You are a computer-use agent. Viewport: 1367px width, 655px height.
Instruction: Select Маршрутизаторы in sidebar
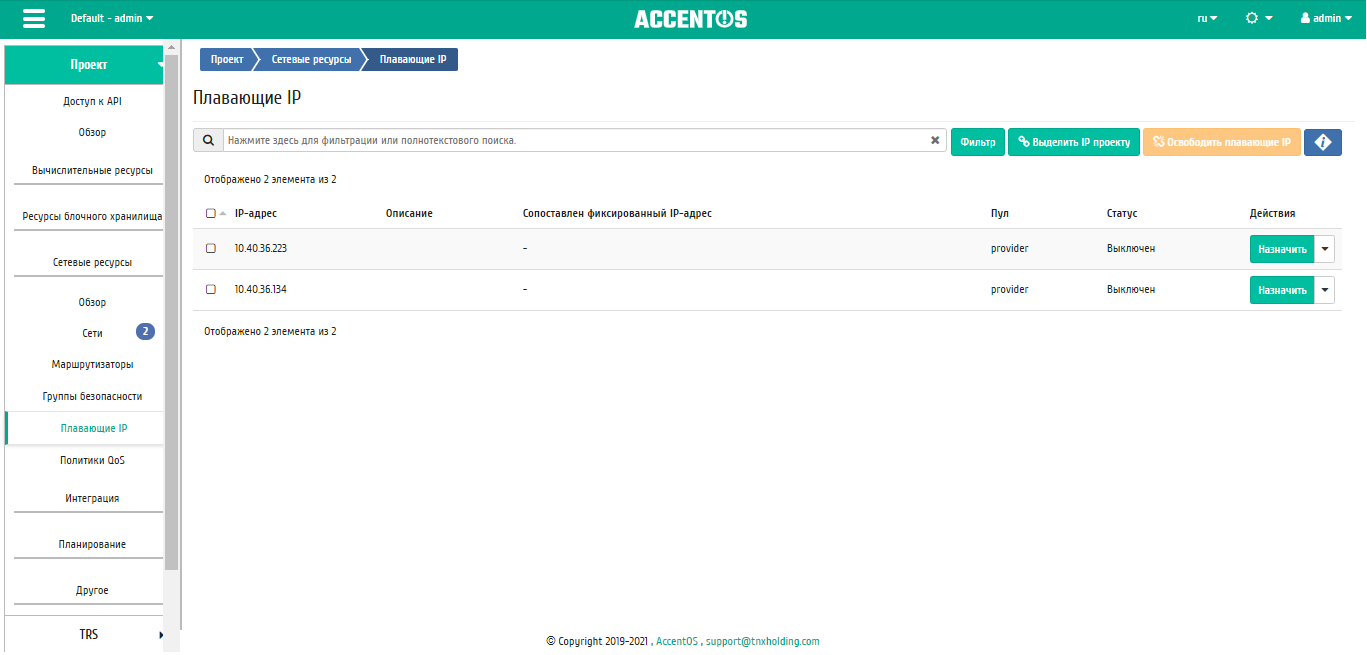92,364
